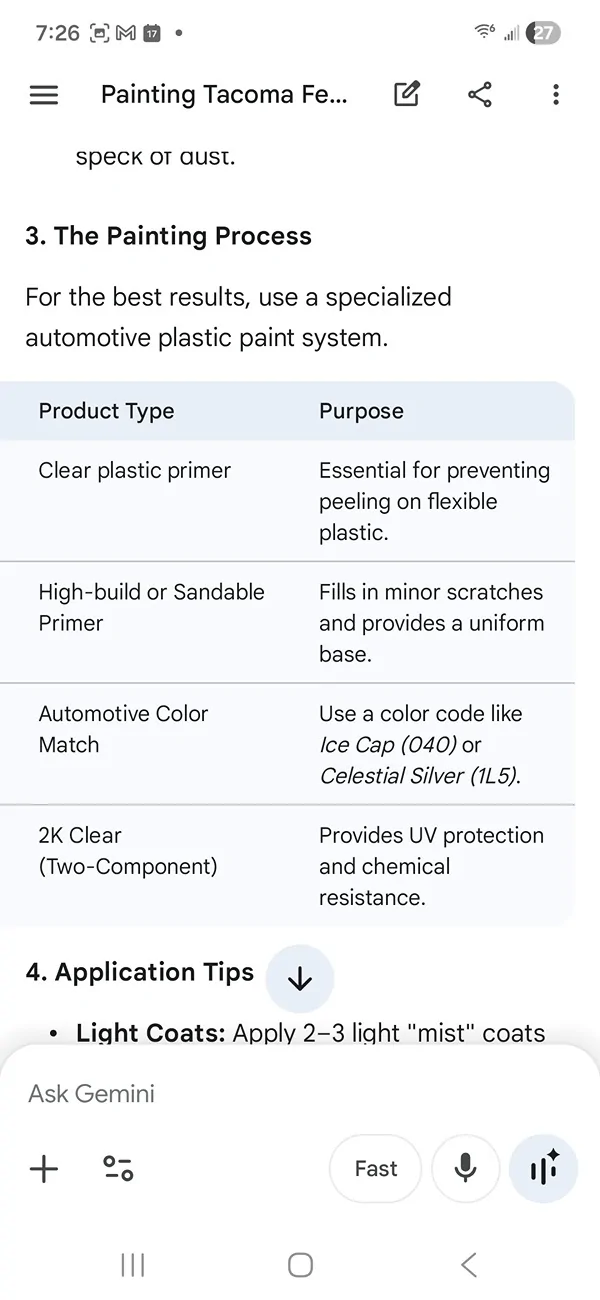Tap the plus icon to add attachments

point(44,1168)
